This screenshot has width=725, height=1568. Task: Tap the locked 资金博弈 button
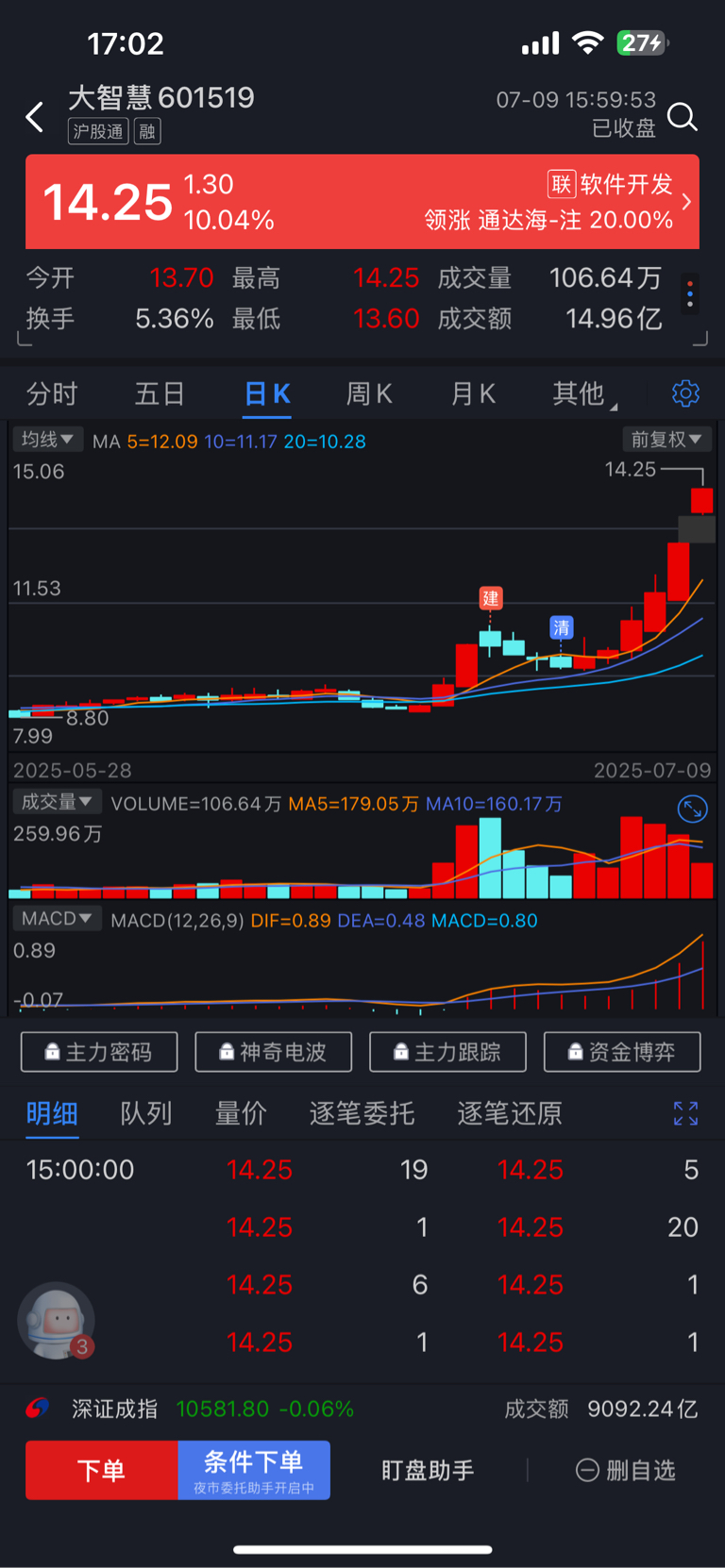point(622,1052)
